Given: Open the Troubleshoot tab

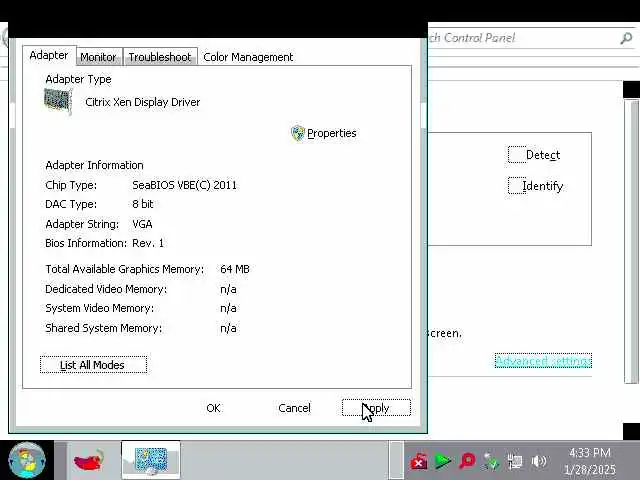Looking at the screenshot, I should (x=160, y=57).
